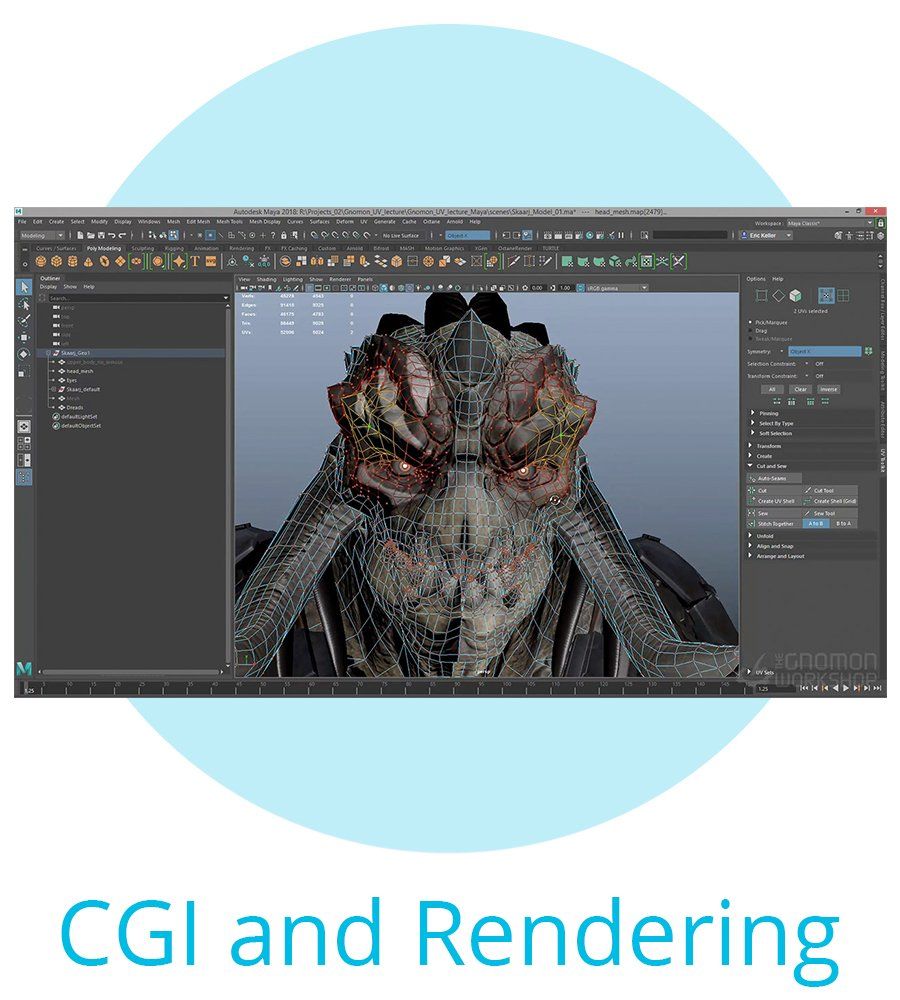Click the Create UV Shell button

pos(774,501)
